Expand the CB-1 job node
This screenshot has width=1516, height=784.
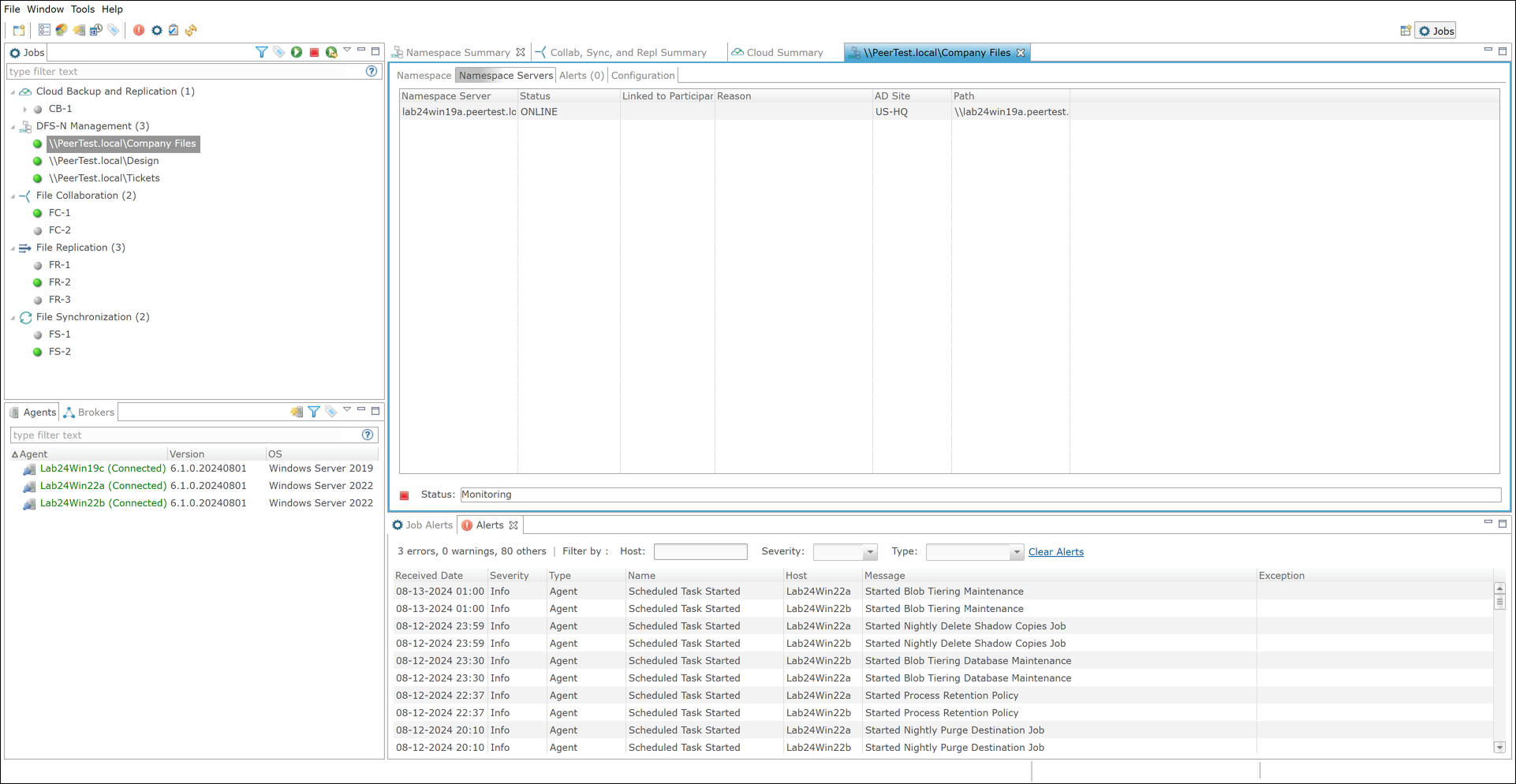[x=25, y=109]
